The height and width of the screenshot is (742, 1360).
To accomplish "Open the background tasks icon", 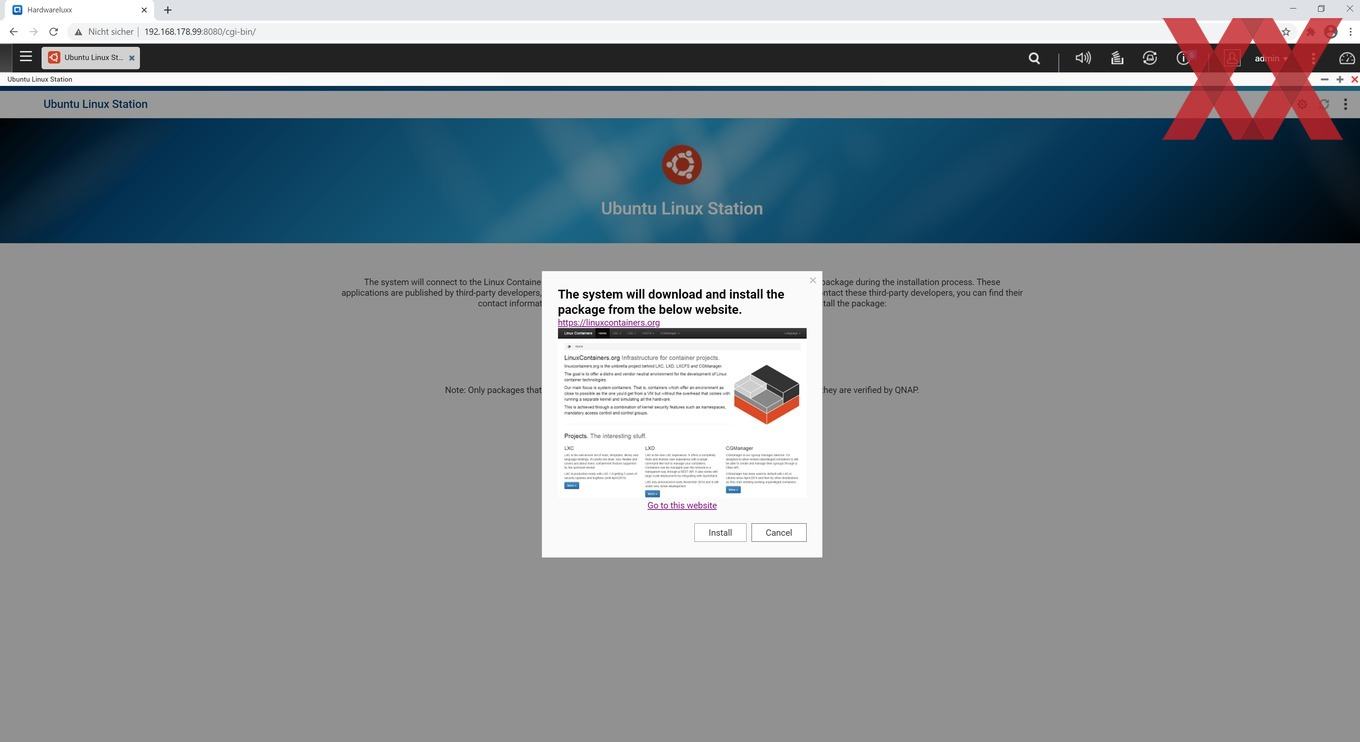I will point(1117,58).
